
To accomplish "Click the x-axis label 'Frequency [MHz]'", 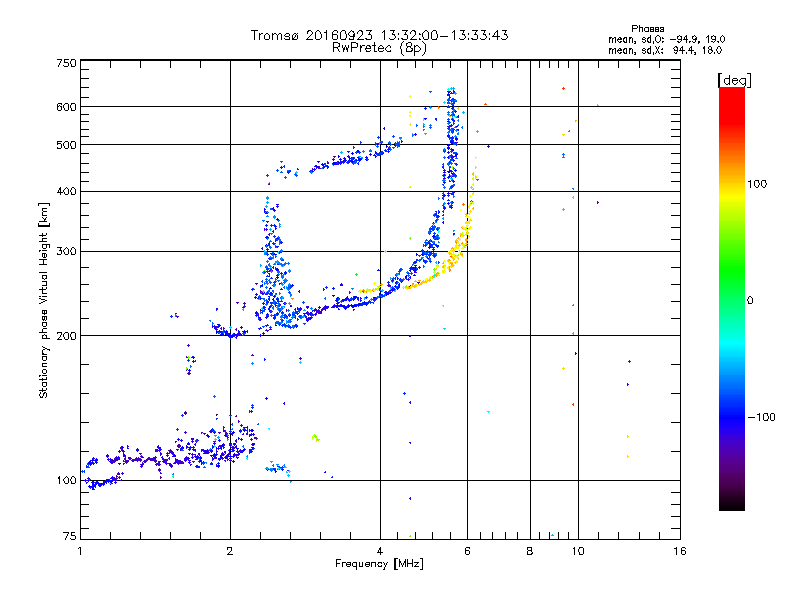I will click(x=379, y=564).
